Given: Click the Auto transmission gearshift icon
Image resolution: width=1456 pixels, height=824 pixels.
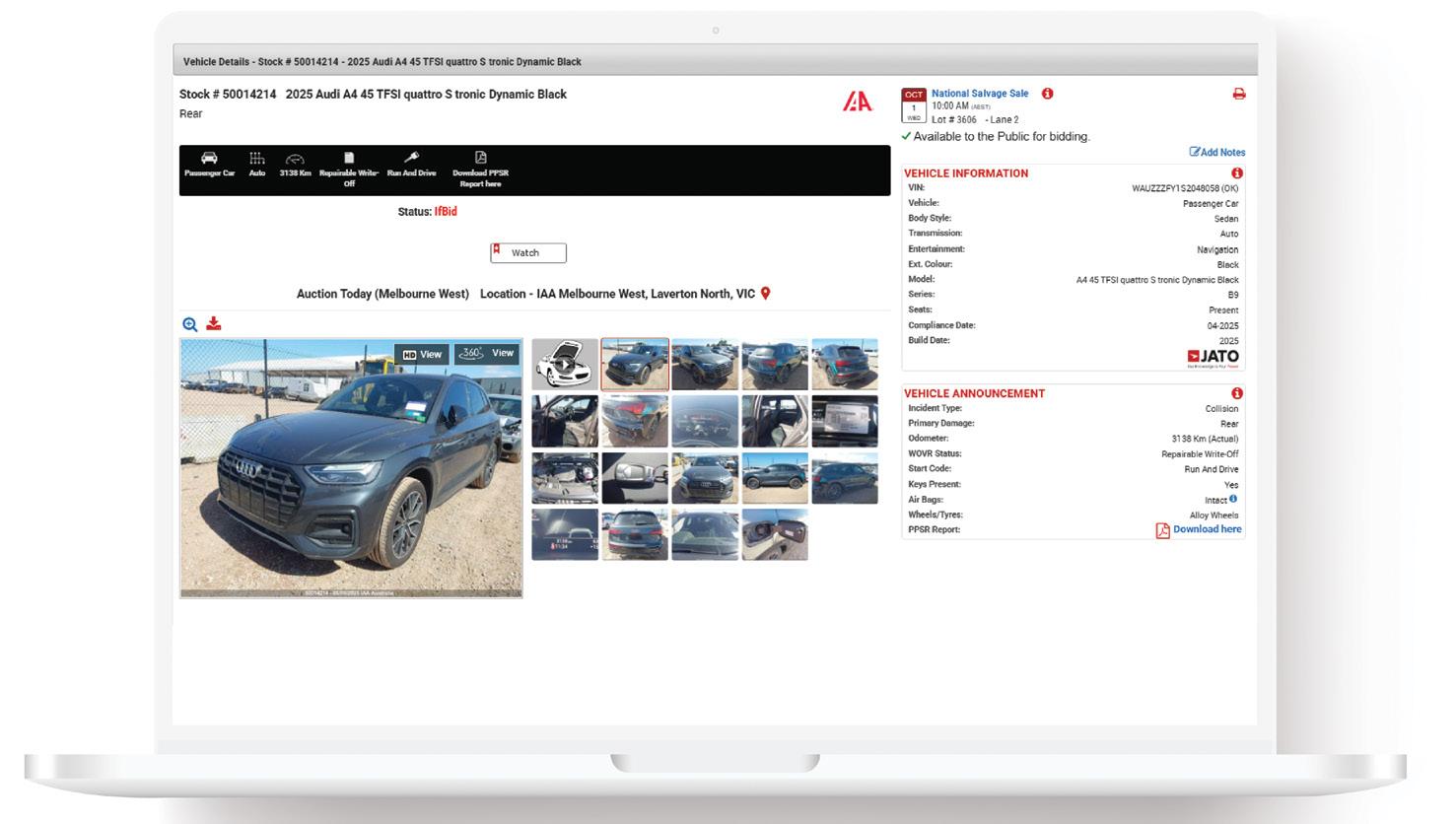Looking at the screenshot, I should point(257,158).
